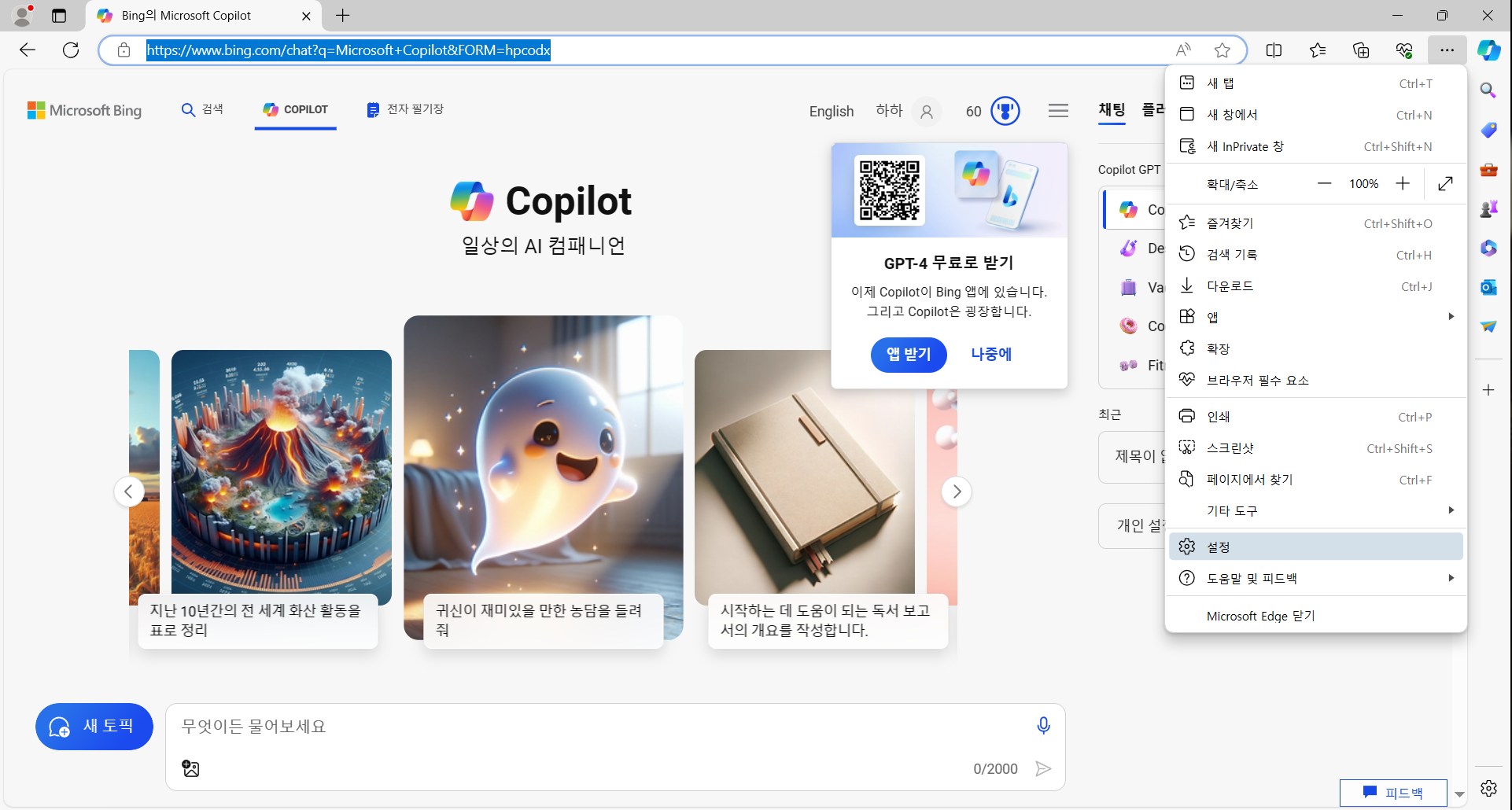Open the Shopping tag icon in sidebar

[x=1488, y=130]
